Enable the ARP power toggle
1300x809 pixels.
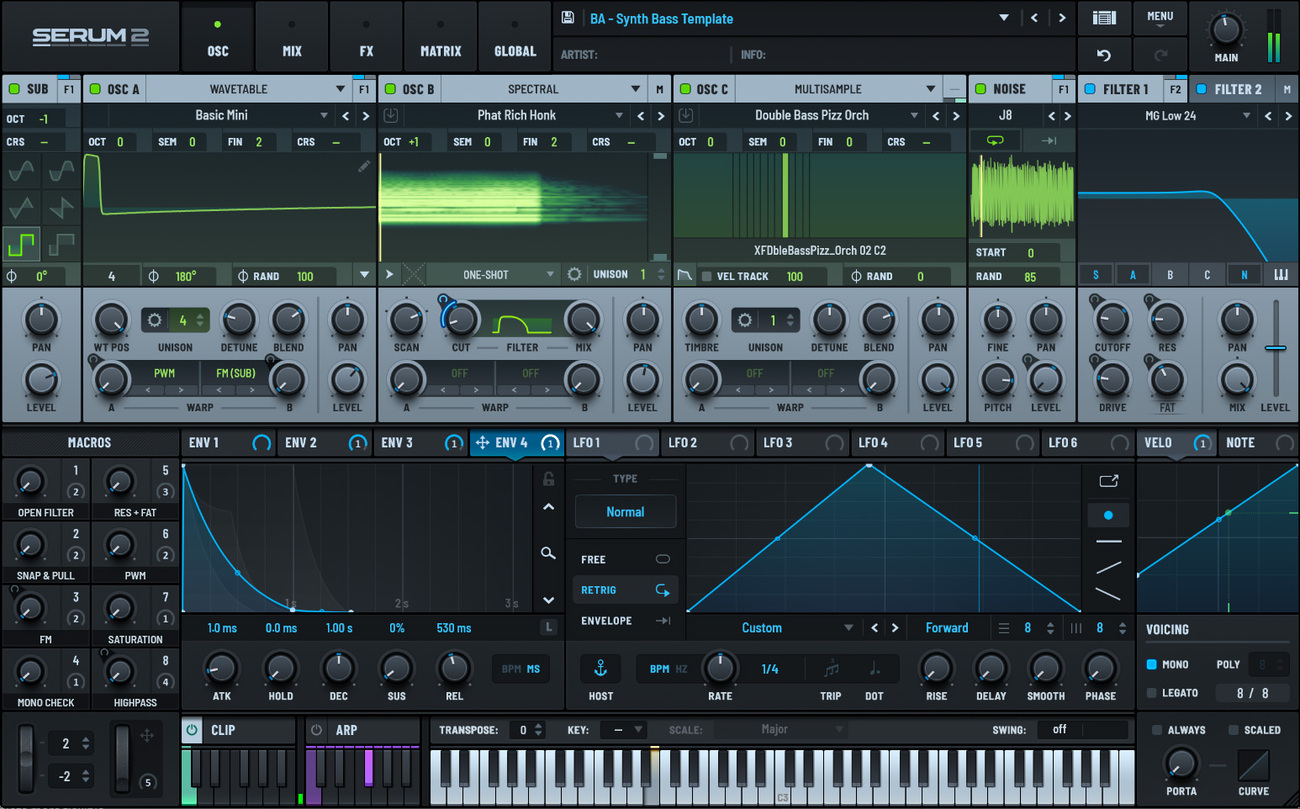315,730
